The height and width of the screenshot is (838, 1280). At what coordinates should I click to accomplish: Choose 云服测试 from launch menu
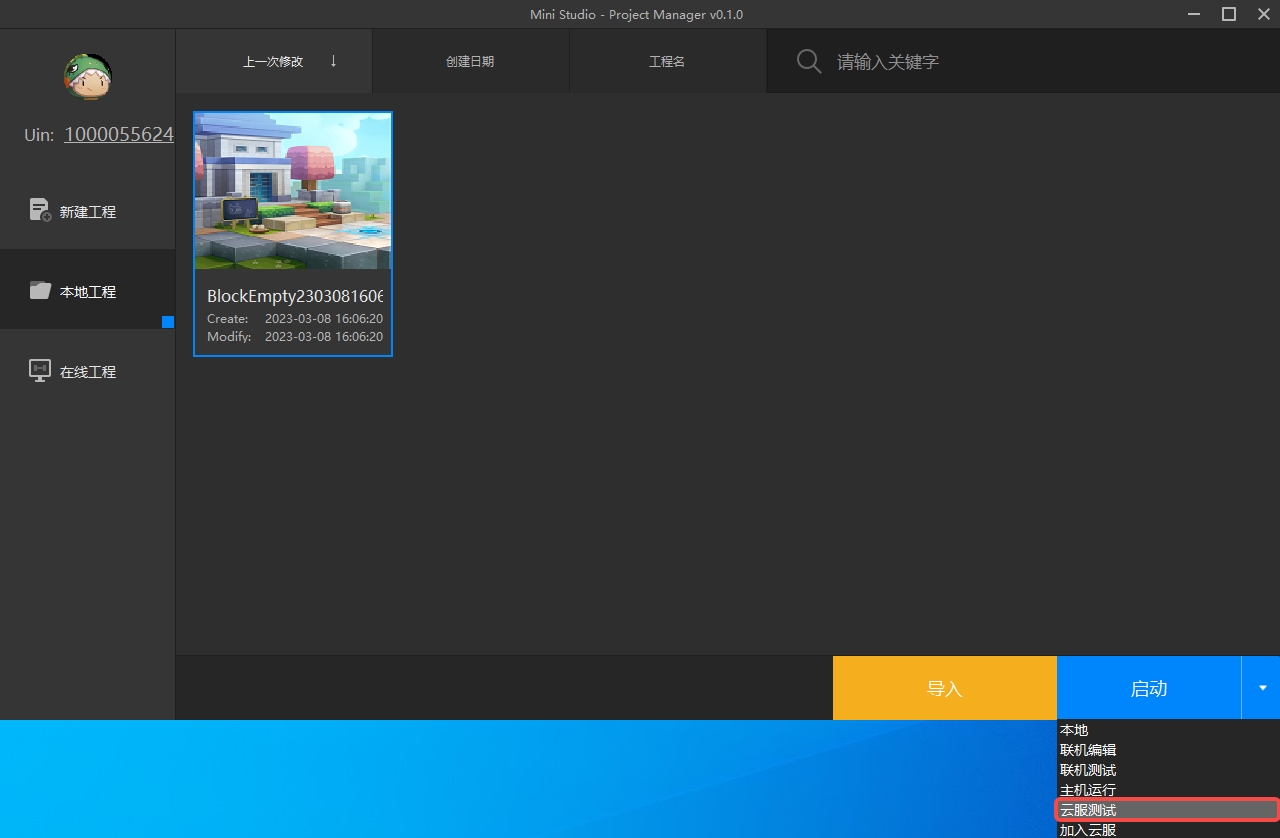pos(1168,810)
